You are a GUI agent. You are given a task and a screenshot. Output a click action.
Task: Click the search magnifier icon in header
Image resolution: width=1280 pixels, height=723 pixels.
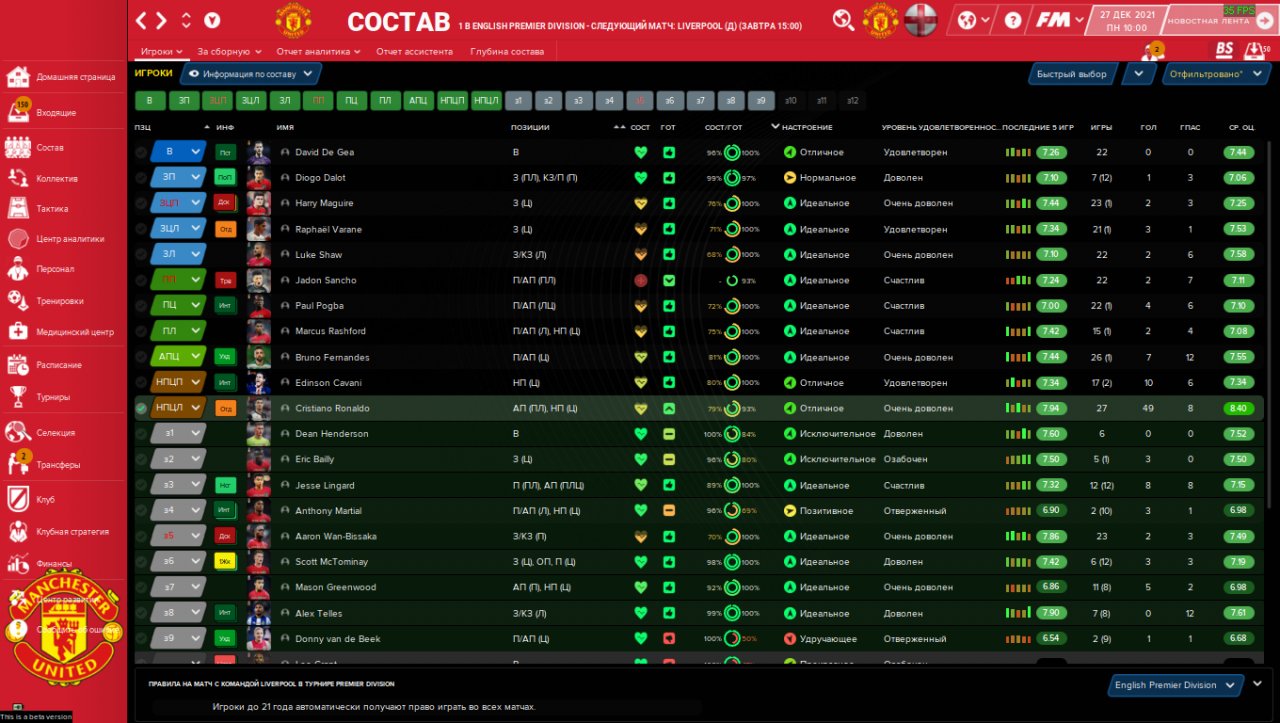coord(844,20)
